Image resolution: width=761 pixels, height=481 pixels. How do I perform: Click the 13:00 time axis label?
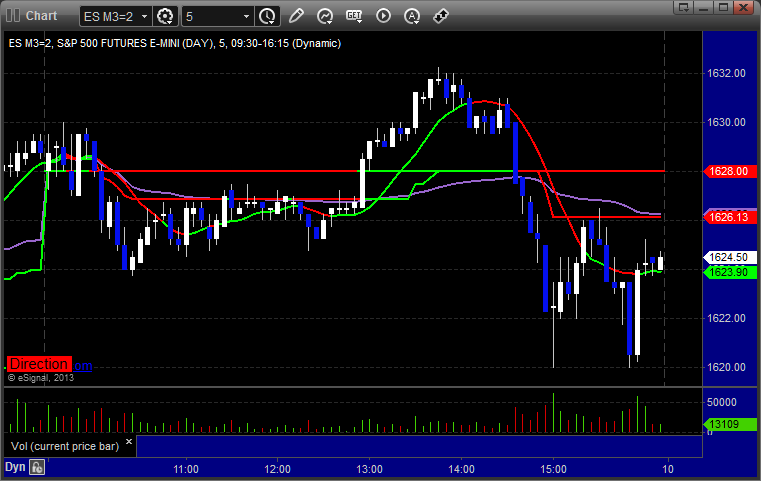(369, 469)
